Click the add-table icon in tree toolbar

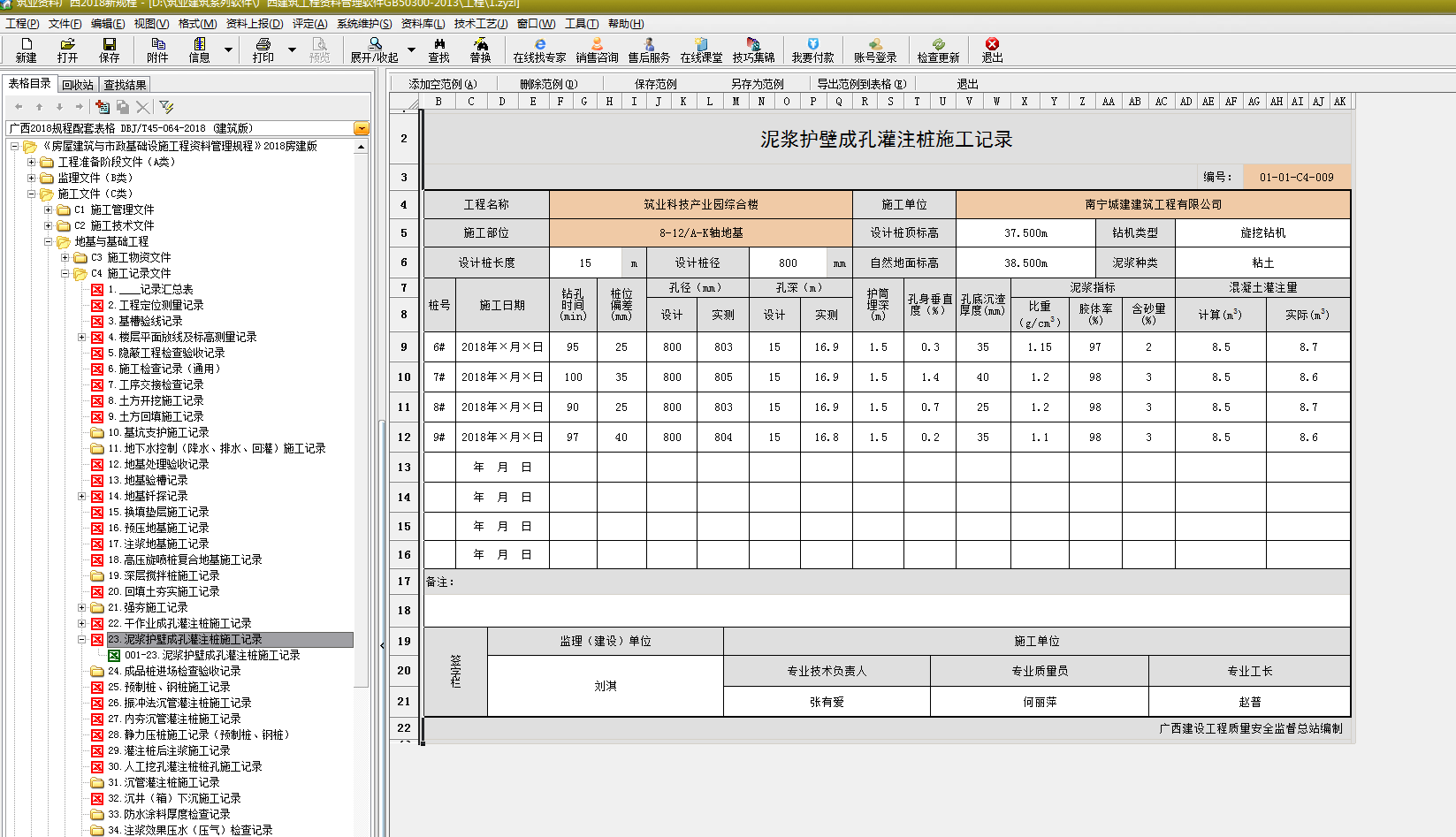click(x=103, y=107)
